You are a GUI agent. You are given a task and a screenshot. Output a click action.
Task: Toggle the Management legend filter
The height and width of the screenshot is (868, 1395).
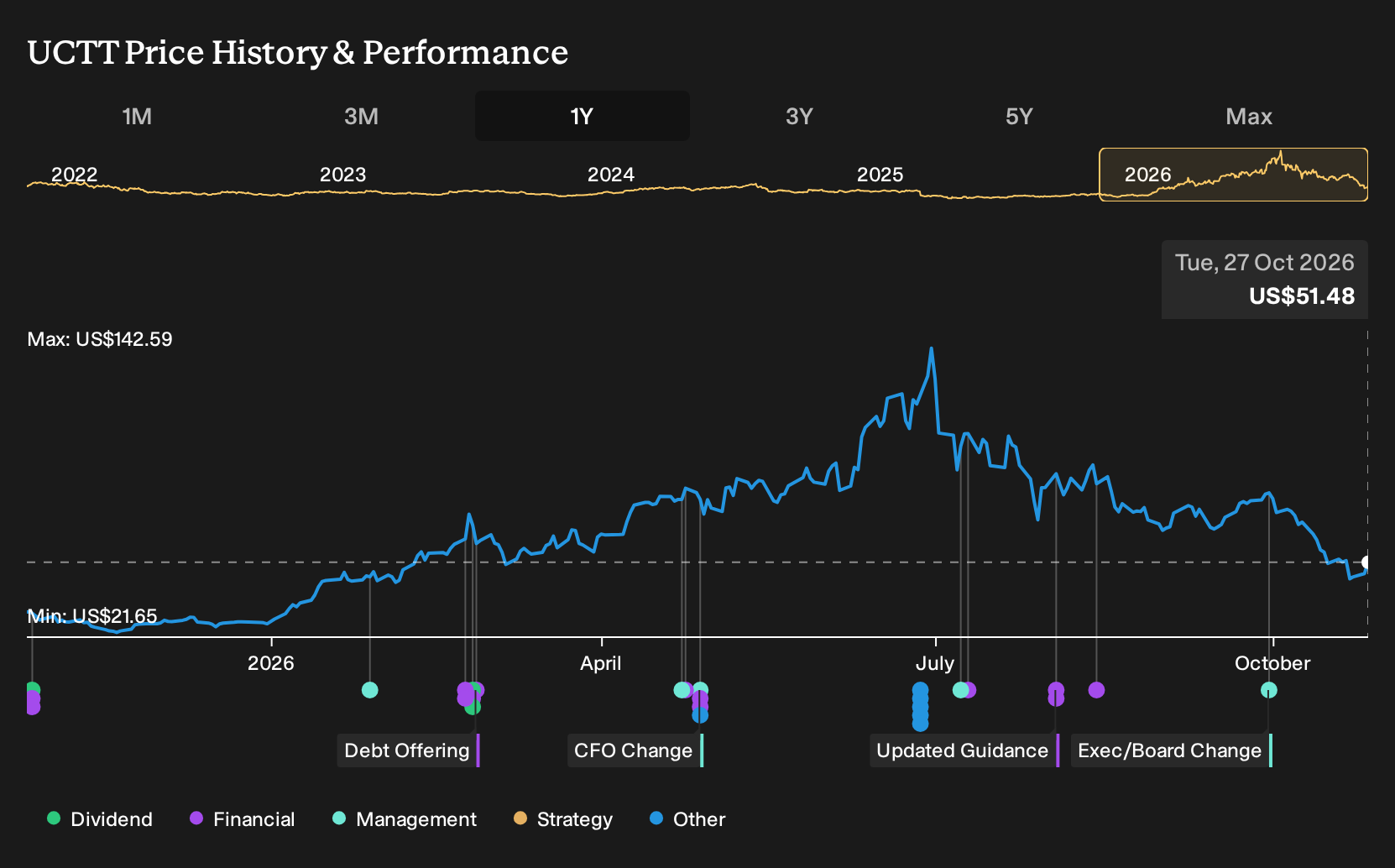click(404, 819)
